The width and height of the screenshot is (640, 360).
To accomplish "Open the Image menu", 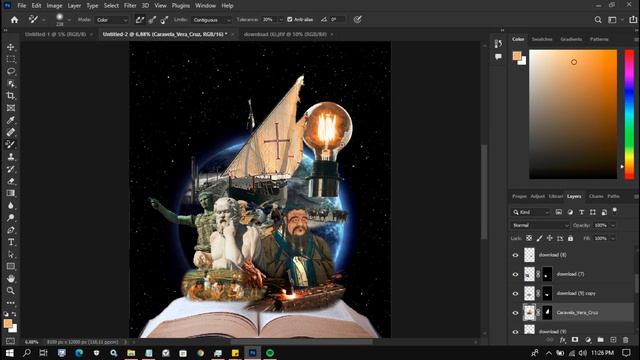I will [54, 6].
